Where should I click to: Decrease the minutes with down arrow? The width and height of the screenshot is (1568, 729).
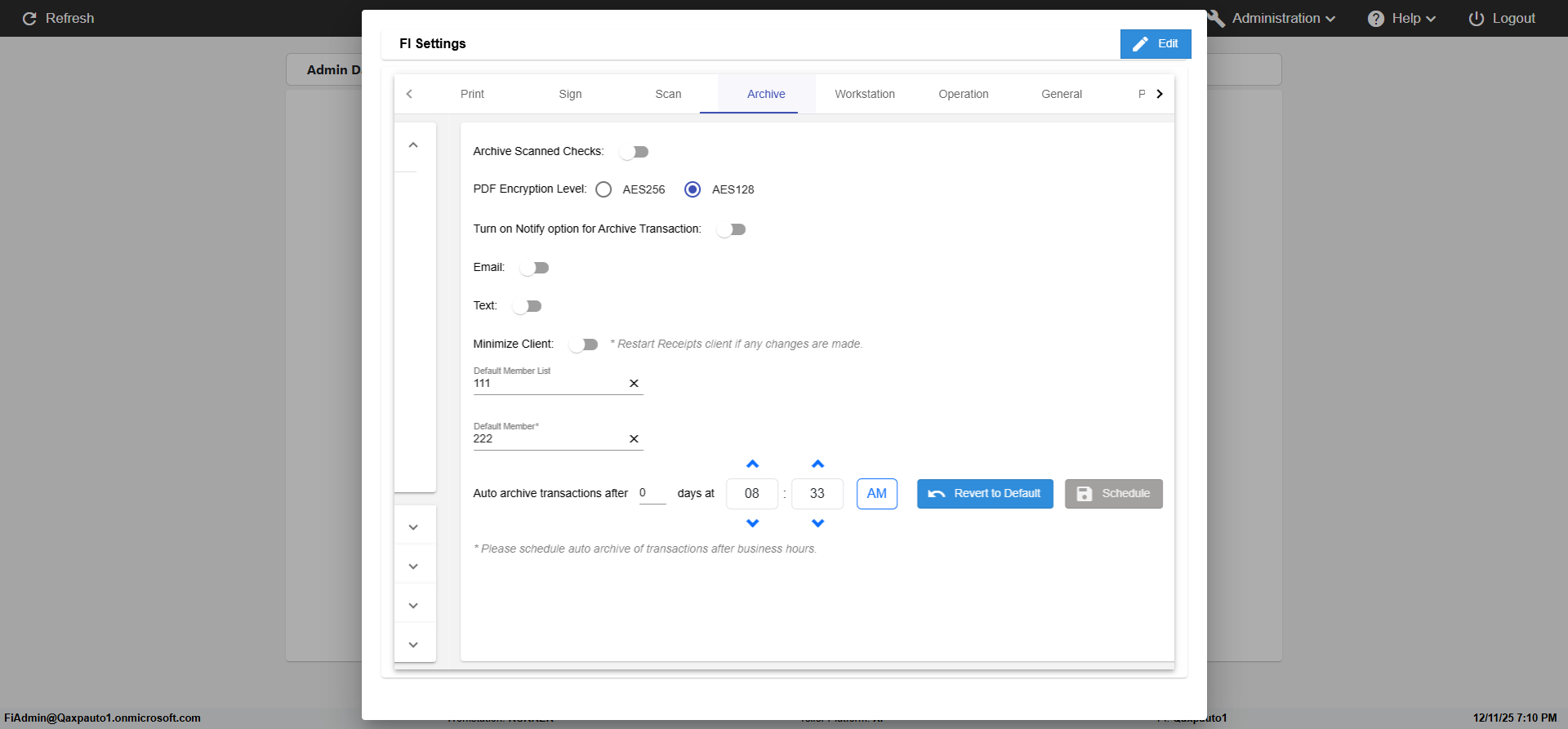tap(817, 523)
